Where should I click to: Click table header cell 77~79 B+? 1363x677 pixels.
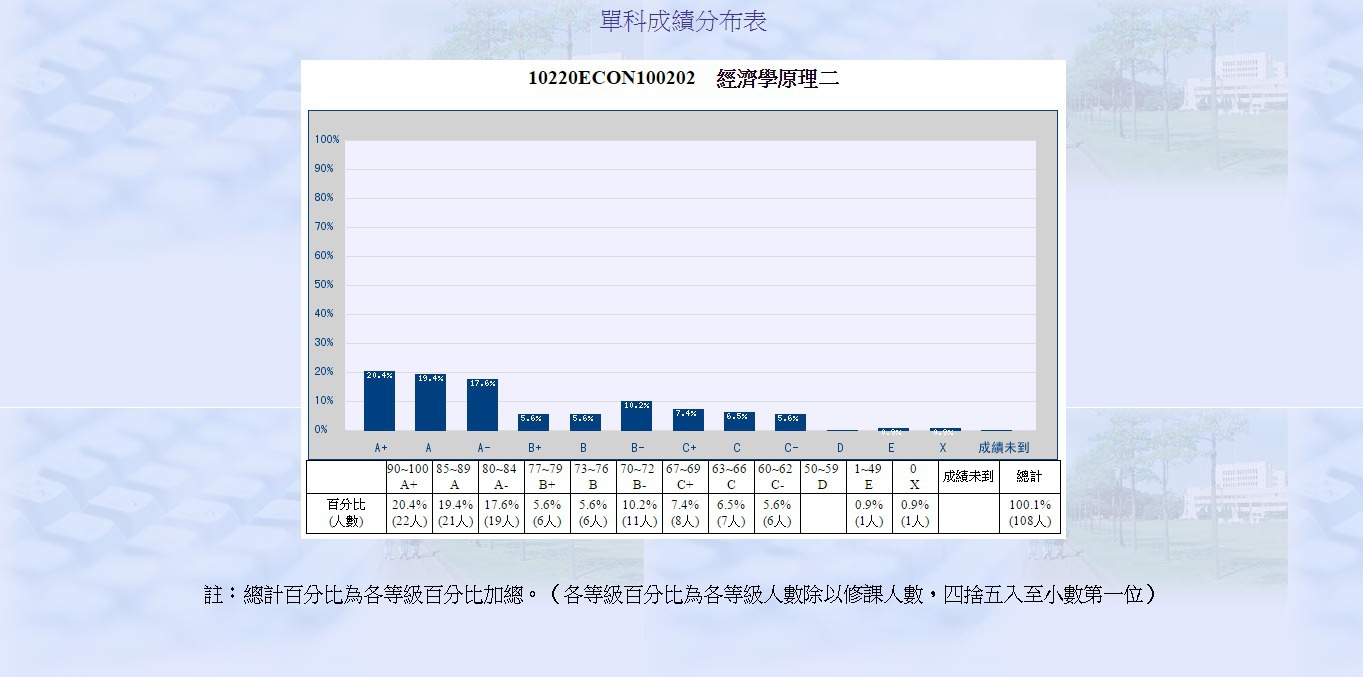pyautogui.click(x=547, y=477)
